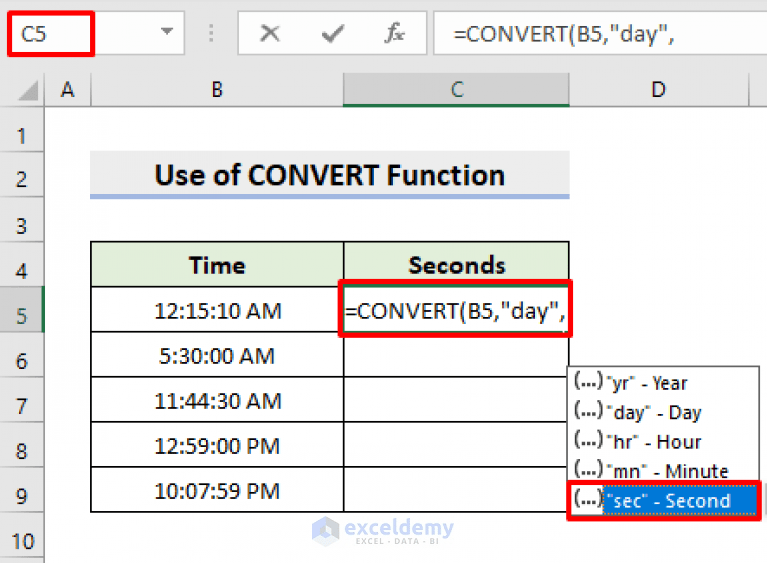
Task: Cancel formula entry with the X icon
Action: 270,34
